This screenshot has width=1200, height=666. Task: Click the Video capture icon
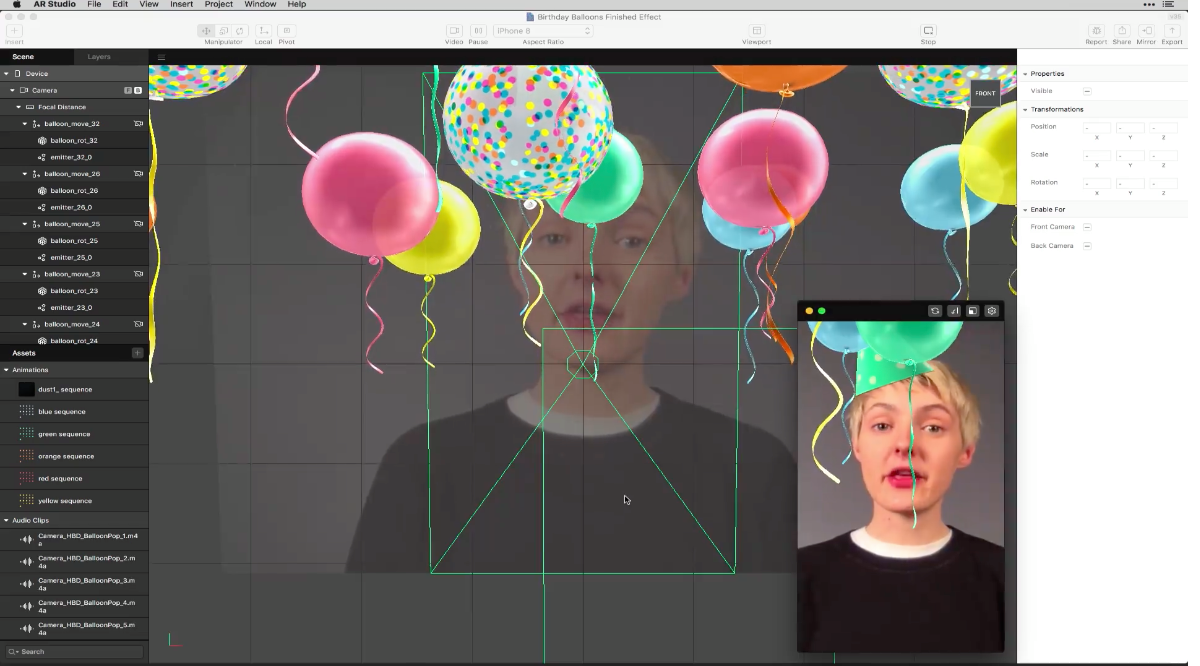tap(454, 31)
